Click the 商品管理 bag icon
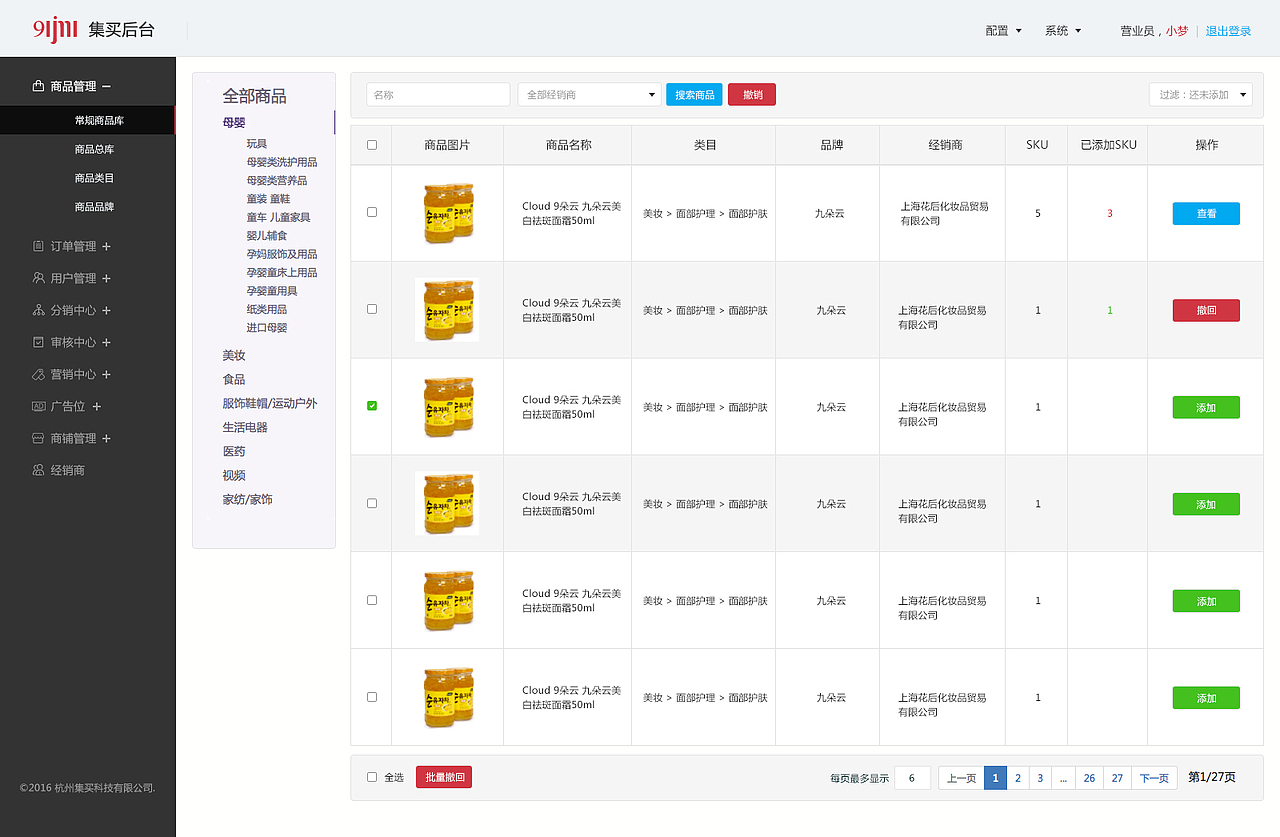The image size is (1280, 837). click(x=38, y=86)
